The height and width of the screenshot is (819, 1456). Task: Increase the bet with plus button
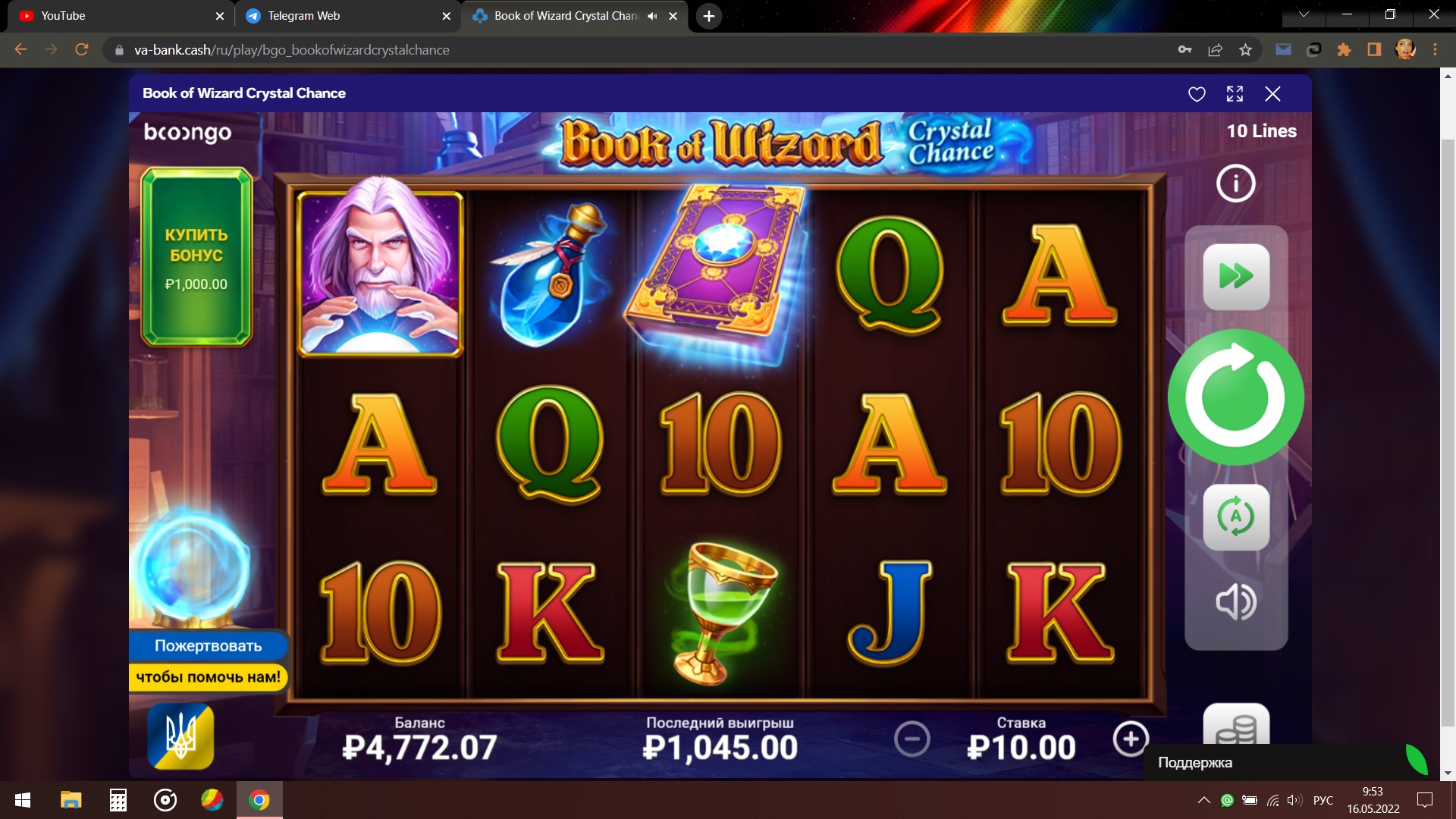click(1131, 739)
